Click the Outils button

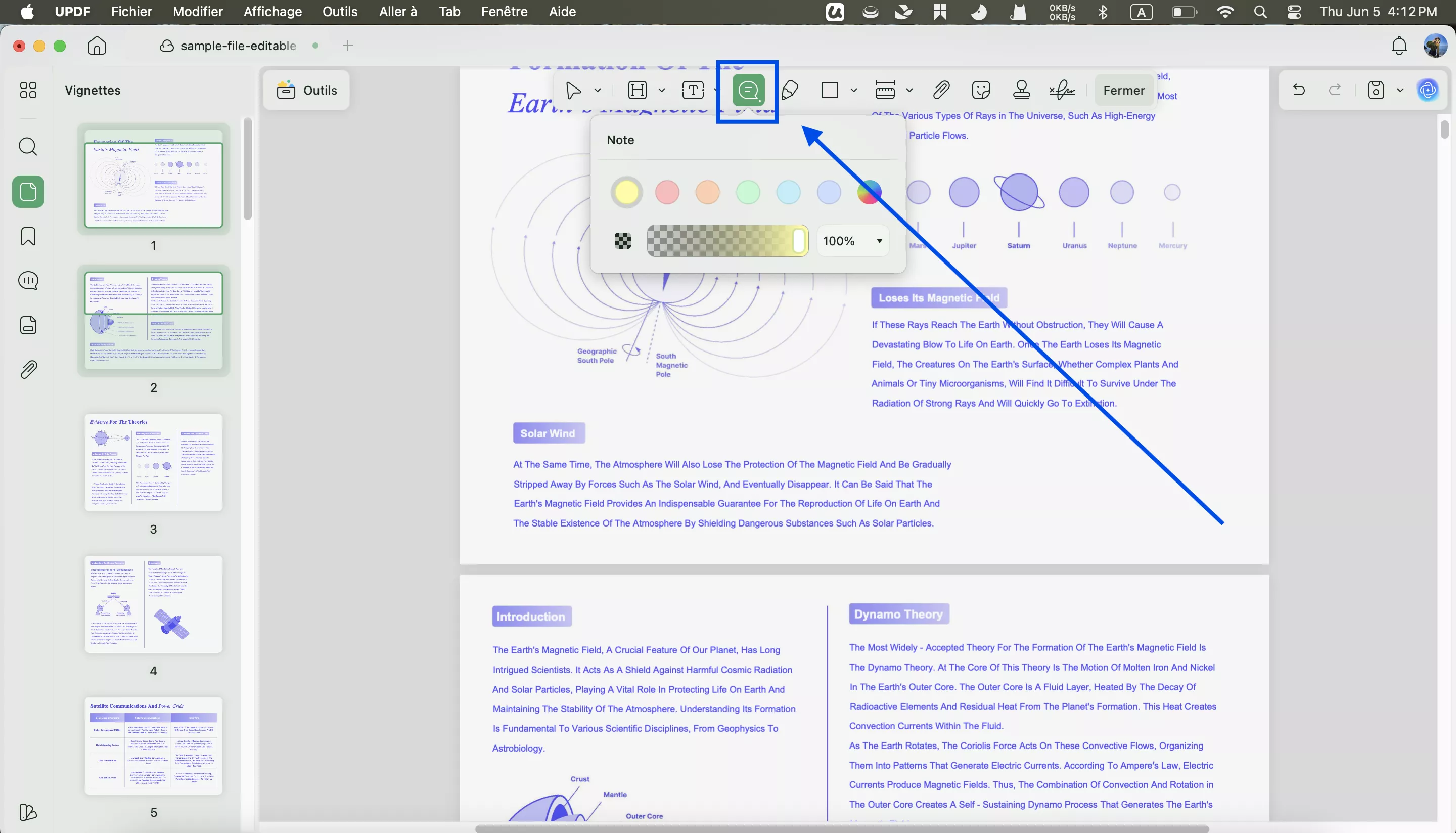coord(306,91)
